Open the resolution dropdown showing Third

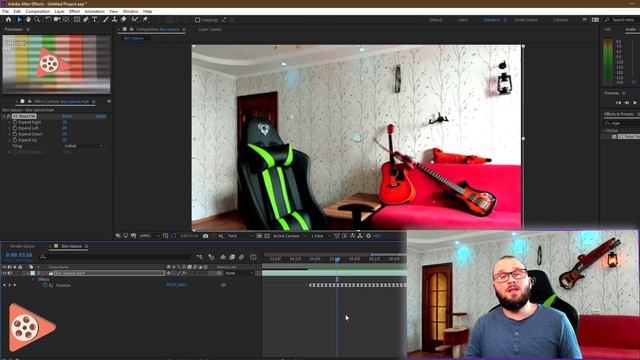(240, 236)
